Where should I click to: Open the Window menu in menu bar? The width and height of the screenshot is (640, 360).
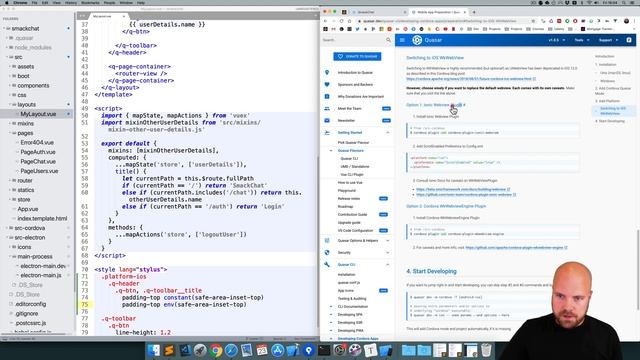pos(126,2)
